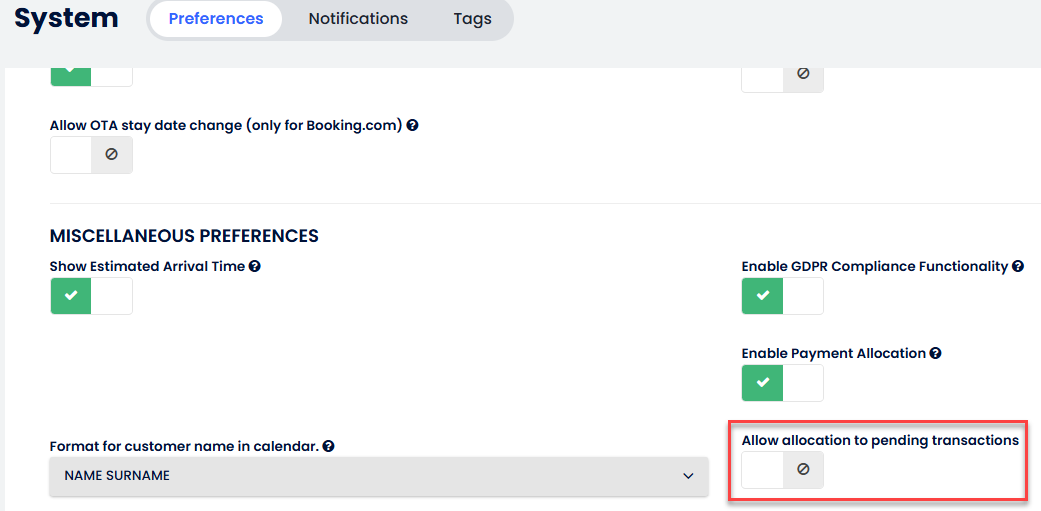The height and width of the screenshot is (511, 1041).
Task: Open the Tags tab
Action: point(472,19)
